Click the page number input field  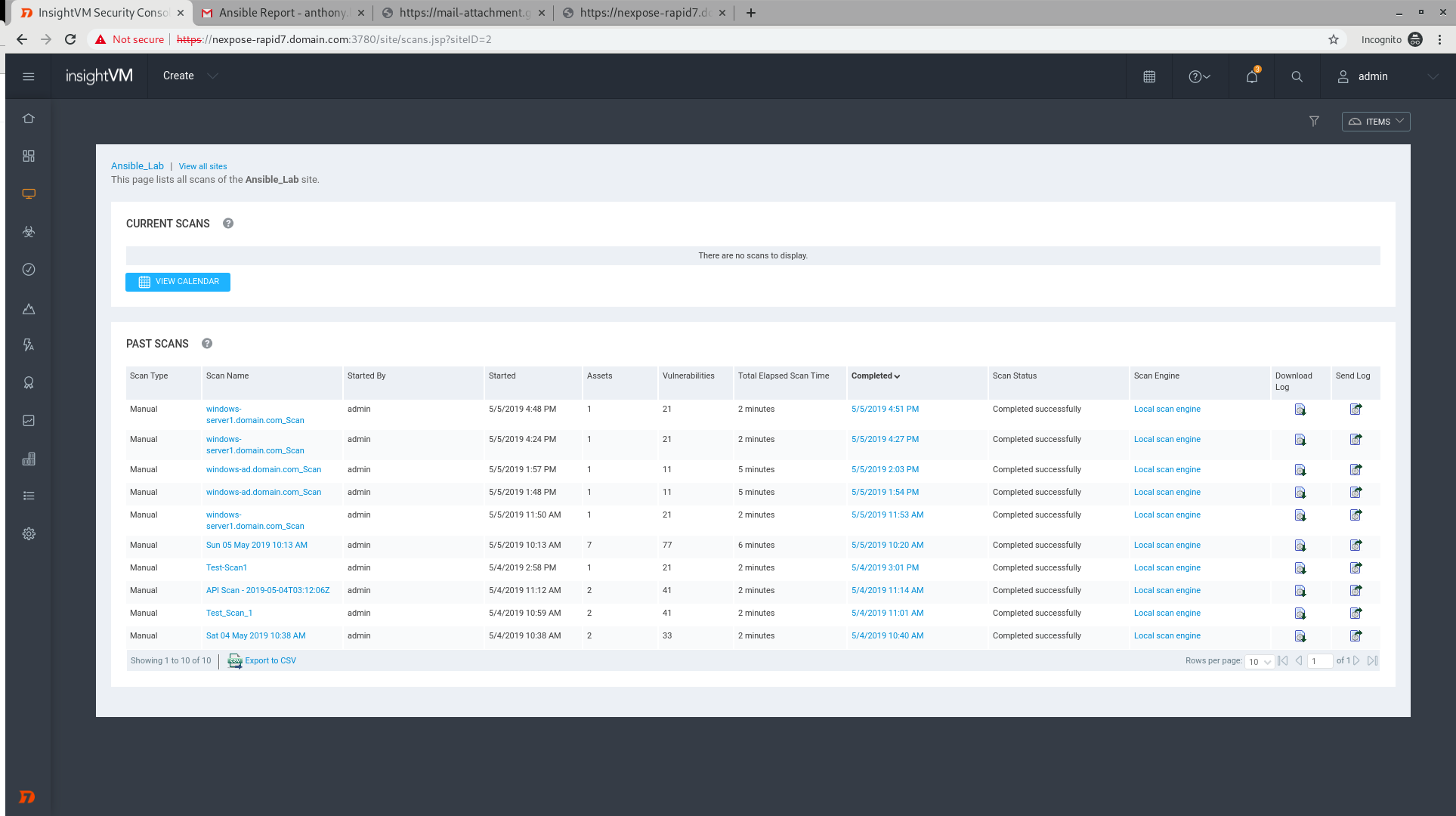coord(1320,661)
